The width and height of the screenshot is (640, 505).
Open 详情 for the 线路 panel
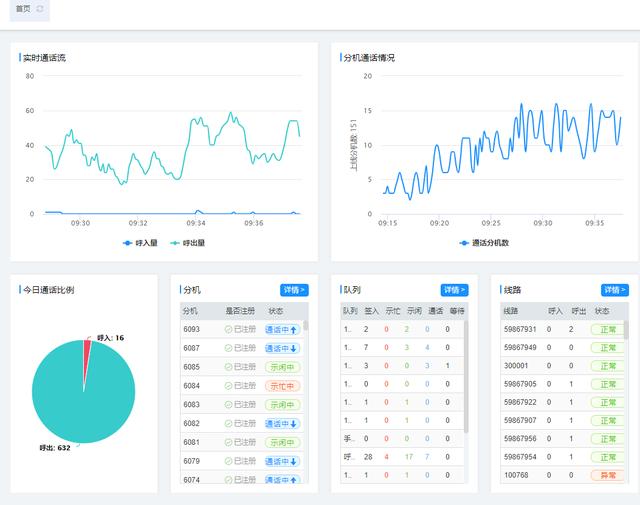[x=615, y=290]
